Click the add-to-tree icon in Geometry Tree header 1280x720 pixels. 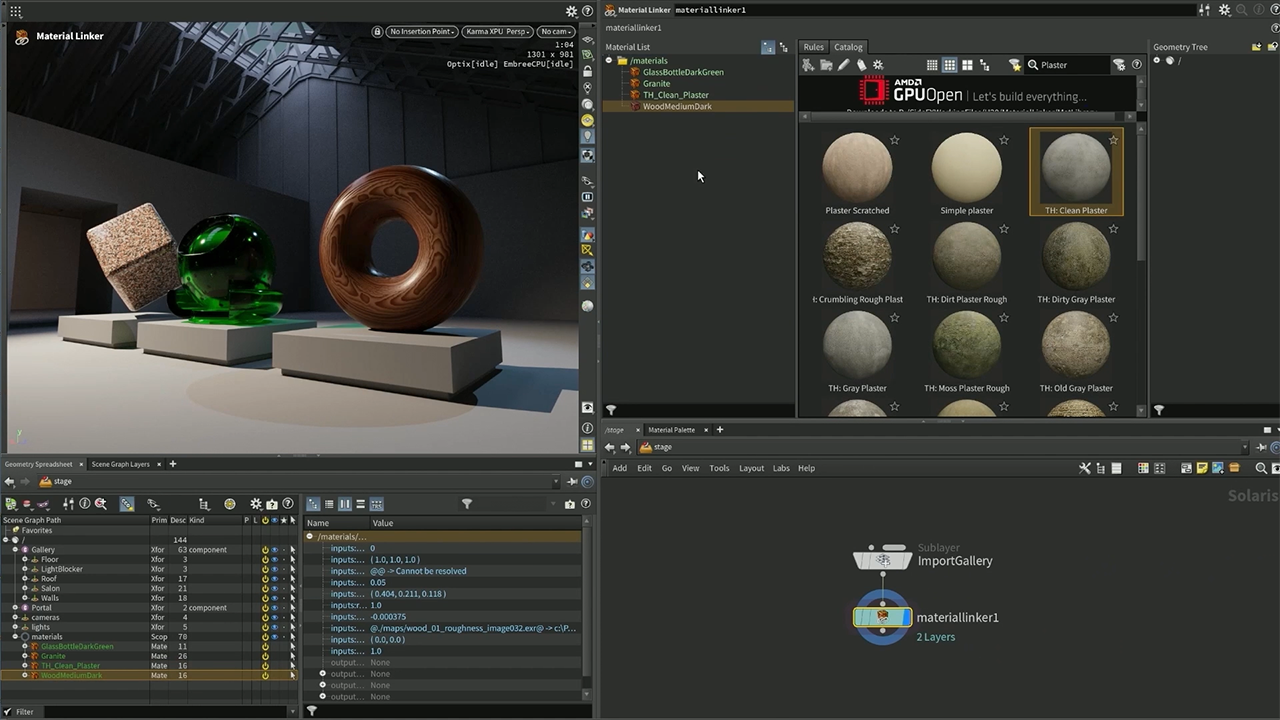pyautogui.click(x=1256, y=47)
